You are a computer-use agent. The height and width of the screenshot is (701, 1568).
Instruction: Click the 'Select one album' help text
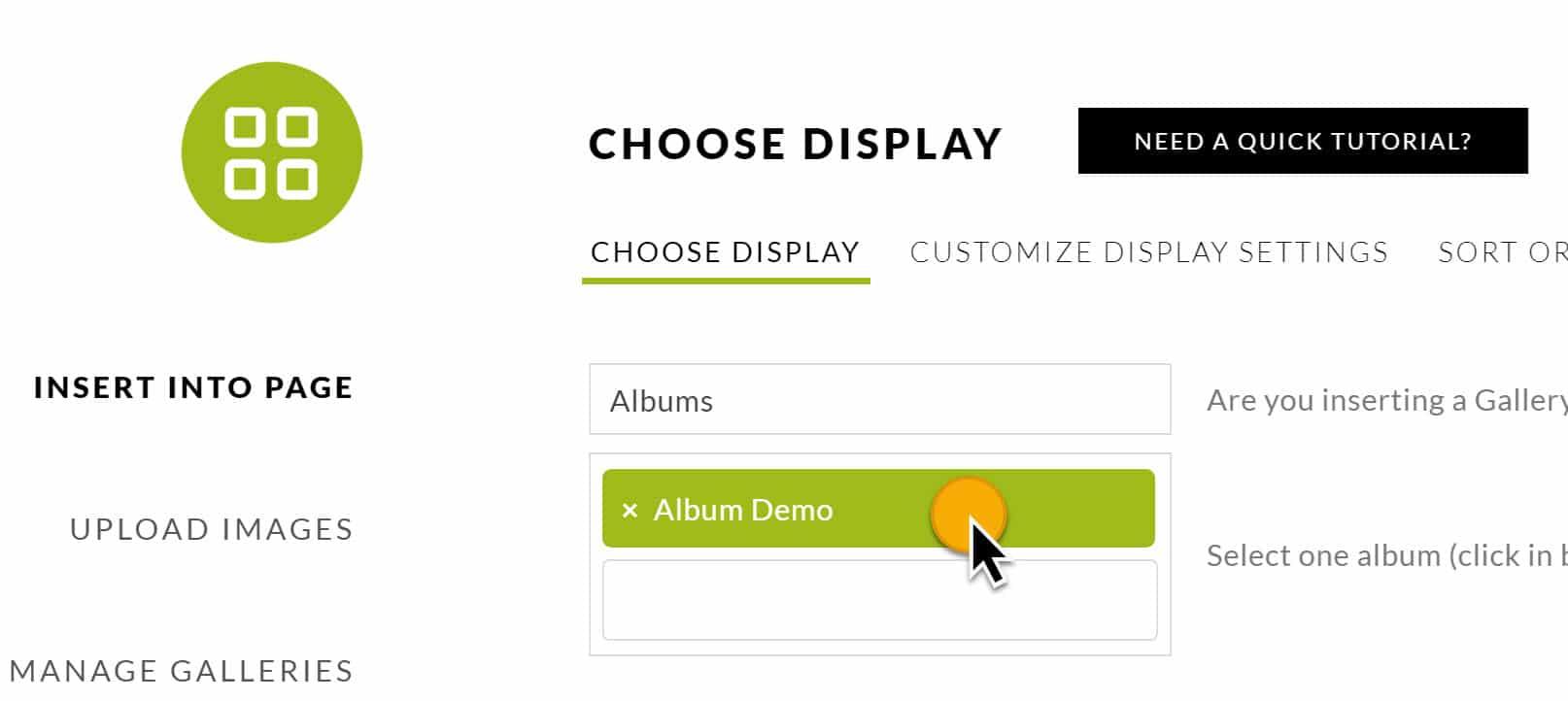[x=1387, y=555]
